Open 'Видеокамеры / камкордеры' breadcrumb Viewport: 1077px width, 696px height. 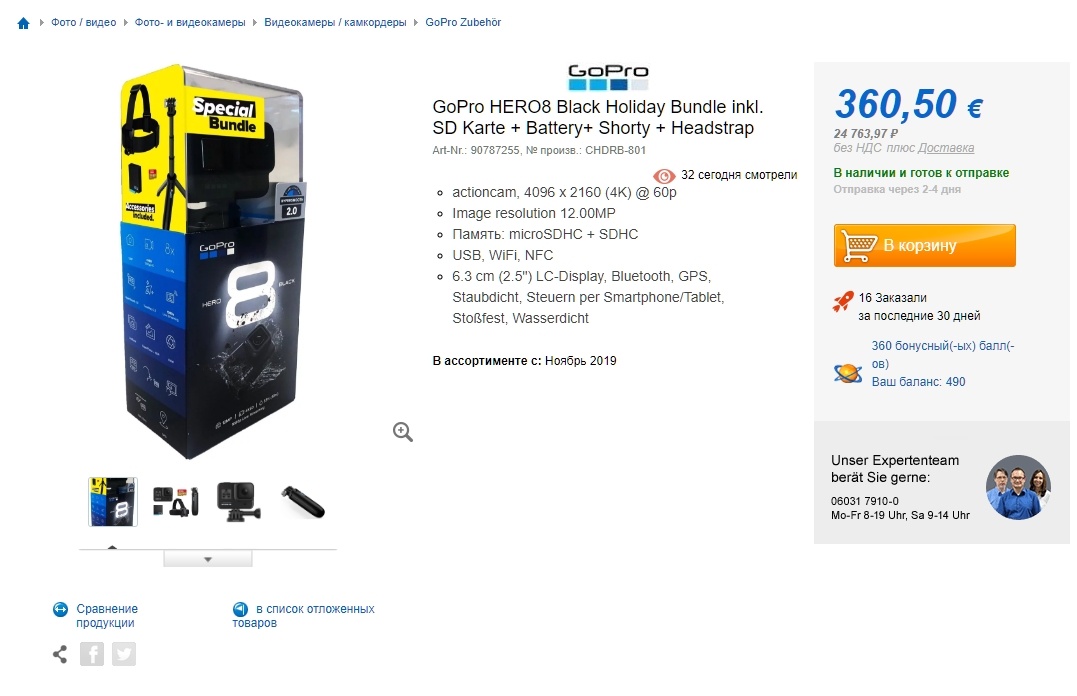(335, 22)
